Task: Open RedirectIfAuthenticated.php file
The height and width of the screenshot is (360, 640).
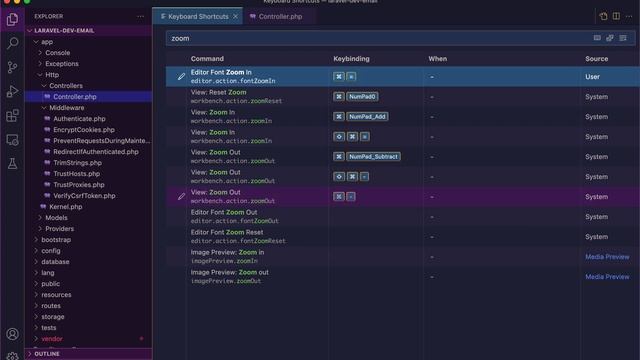Action: pos(96,152)
